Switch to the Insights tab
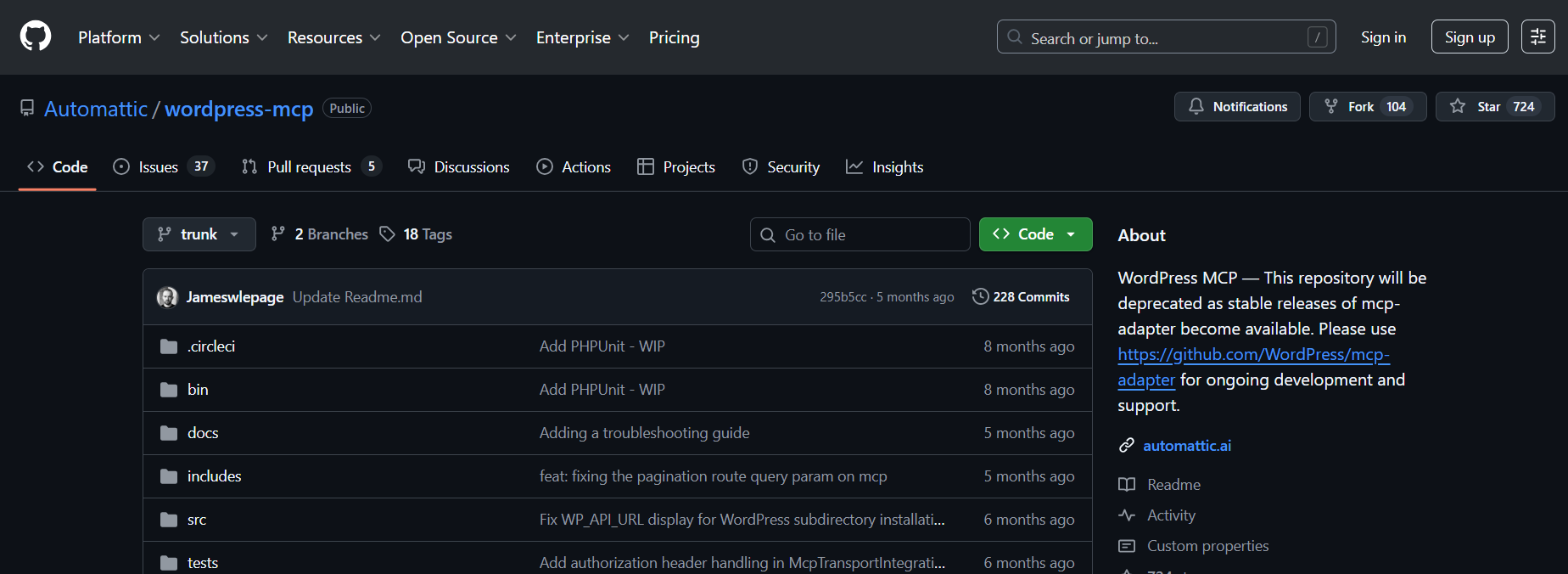Viewport: 1568px width, 574px height. (x=885, y=167)
